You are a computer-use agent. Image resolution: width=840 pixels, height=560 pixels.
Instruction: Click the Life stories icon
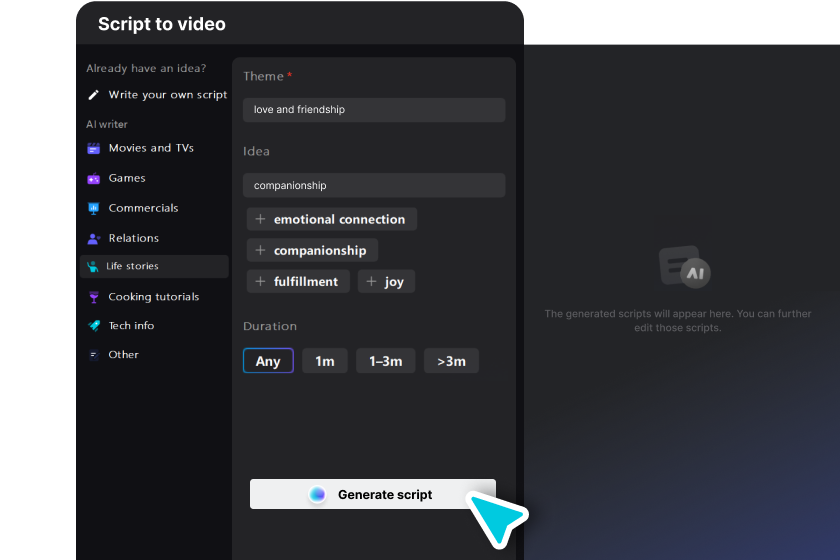pyautogui.click(x=93, y=266)
